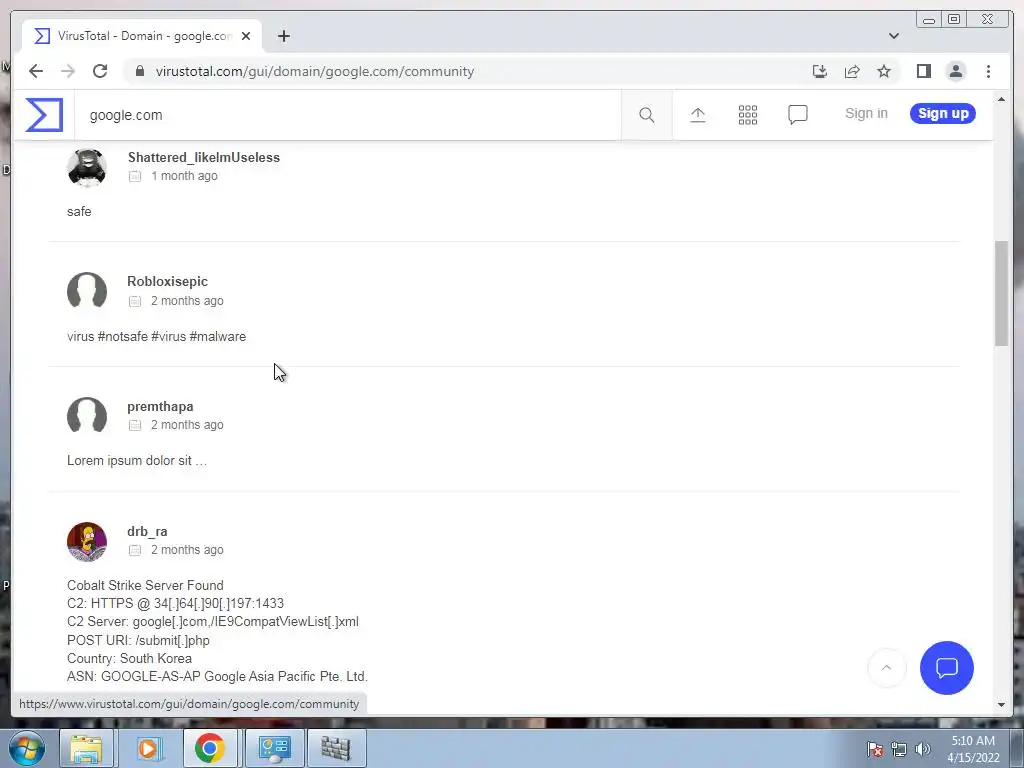Click drb_ra avatar image
Image resolution: width=1024 pixels, height=768 pixels.
(87, 541)
